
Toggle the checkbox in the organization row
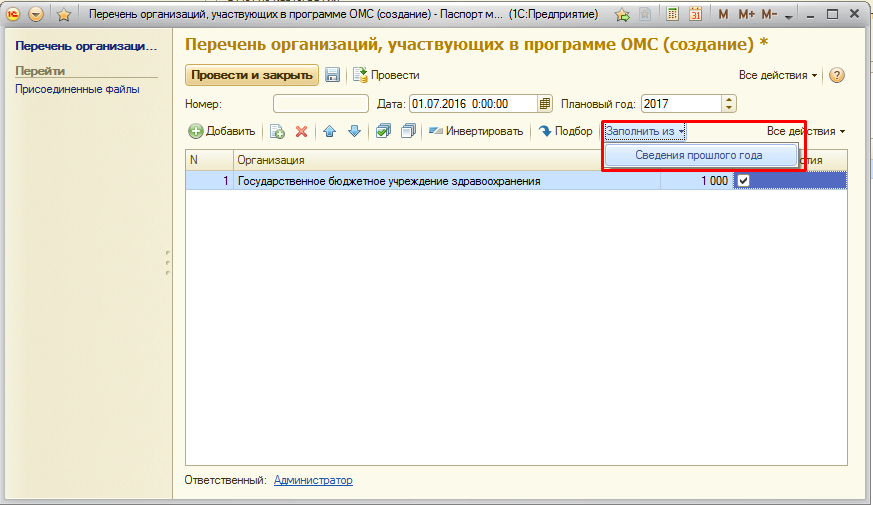coord(743,181)
